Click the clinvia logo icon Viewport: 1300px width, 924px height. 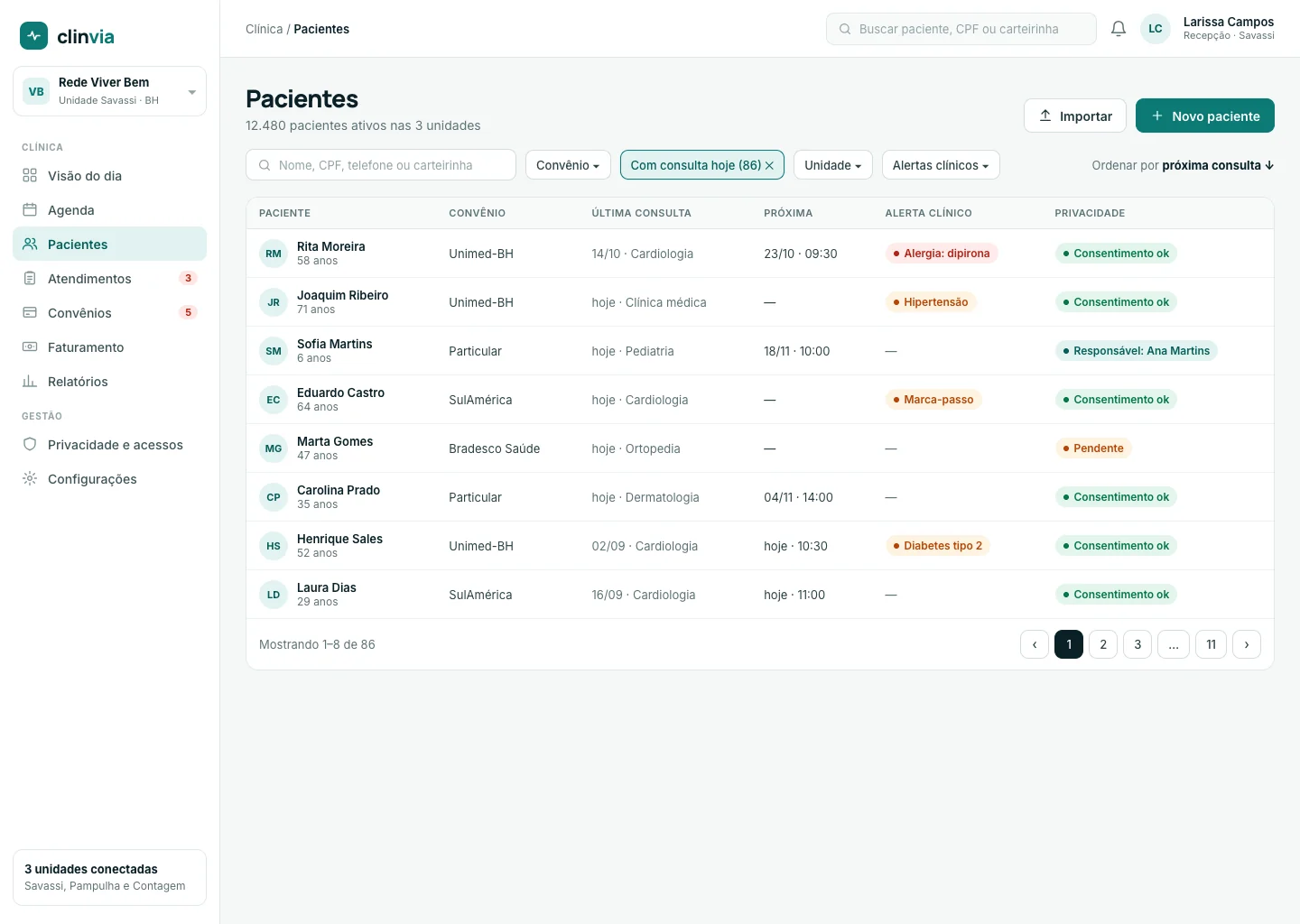click(34, 36)
